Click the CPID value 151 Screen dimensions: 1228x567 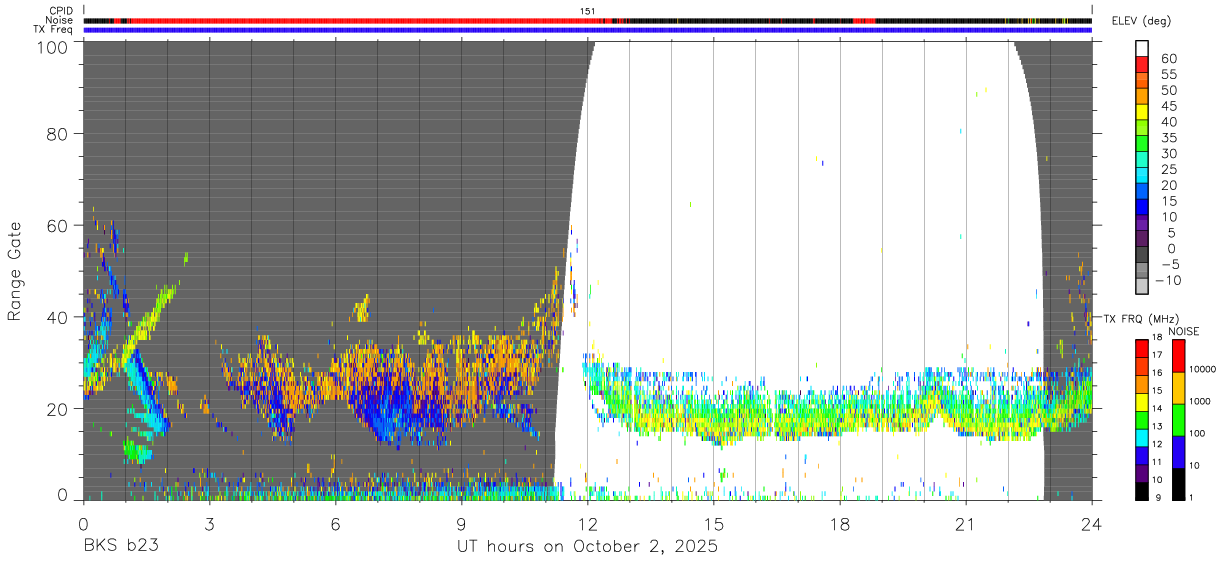pos(587,11)
